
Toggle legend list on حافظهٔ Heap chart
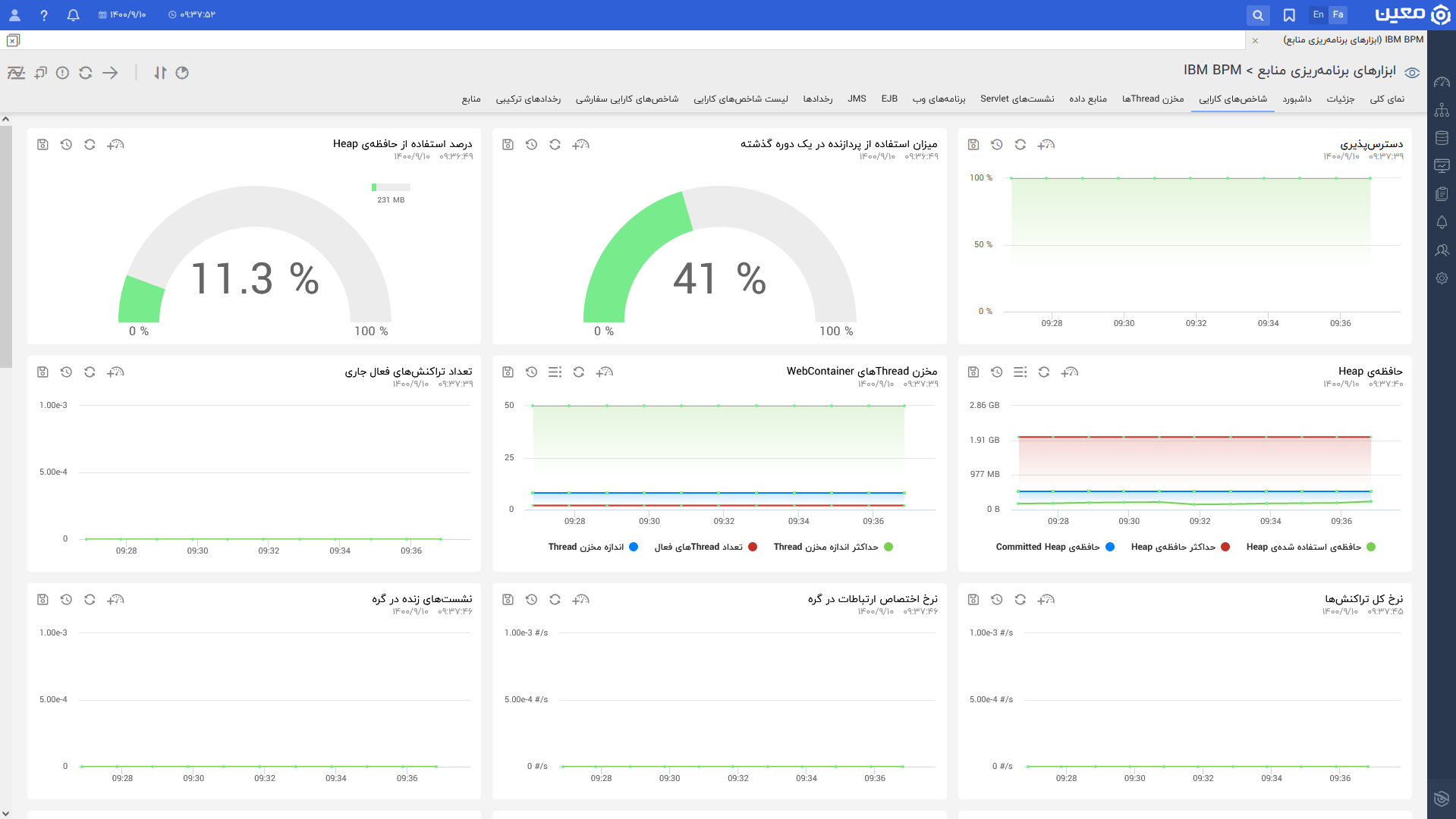pos(1020,372)
